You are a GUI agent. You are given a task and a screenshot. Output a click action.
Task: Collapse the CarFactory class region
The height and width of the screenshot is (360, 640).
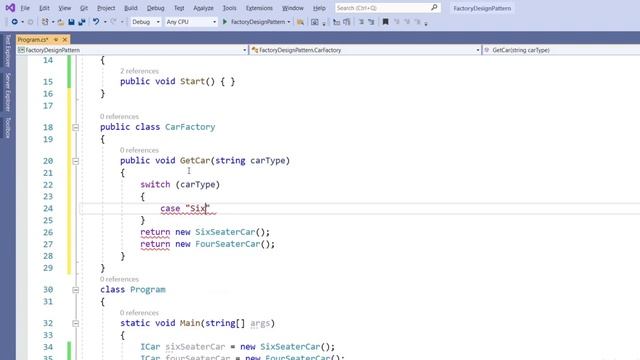point(76,128)
